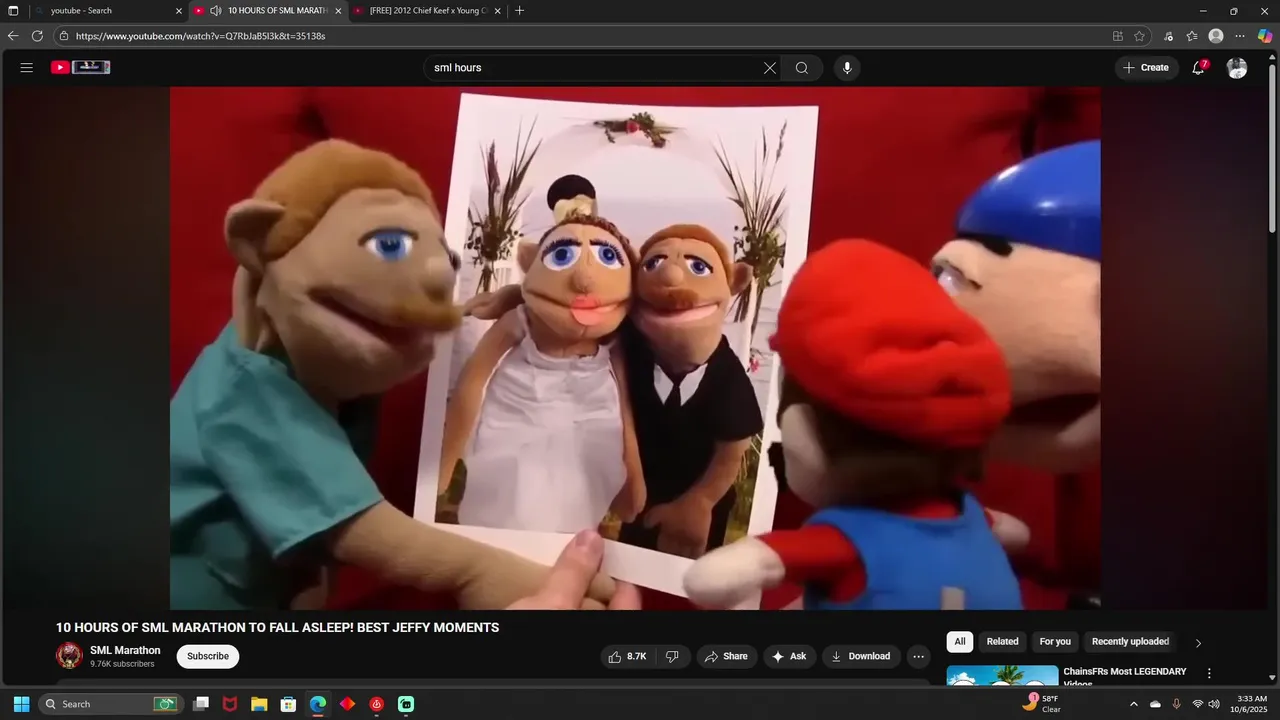Close the 'youtube - Search' tab

tap(179, 11)
